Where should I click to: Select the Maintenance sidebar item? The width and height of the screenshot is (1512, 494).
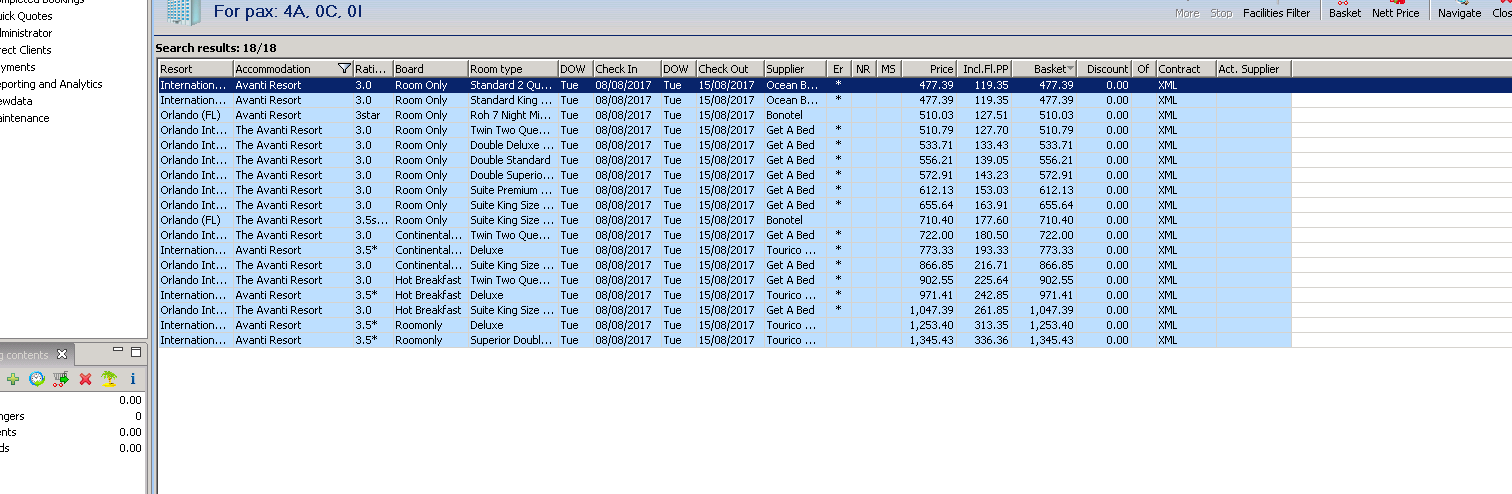(x=24, y=118)
